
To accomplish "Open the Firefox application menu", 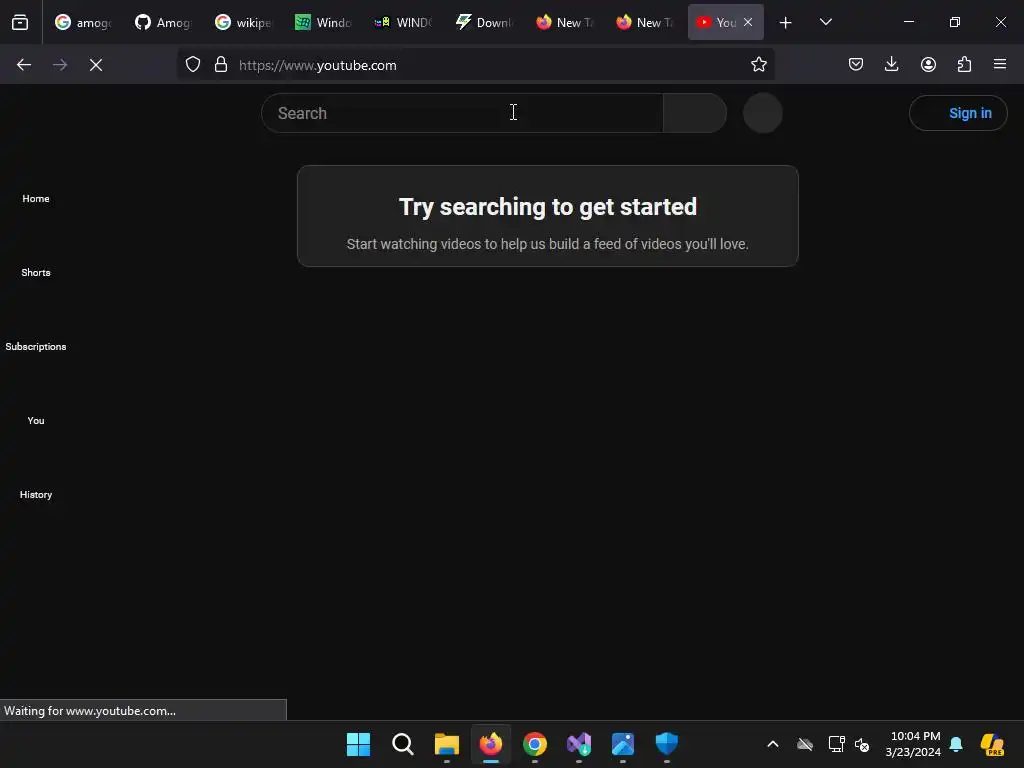I will [1000, 64].
